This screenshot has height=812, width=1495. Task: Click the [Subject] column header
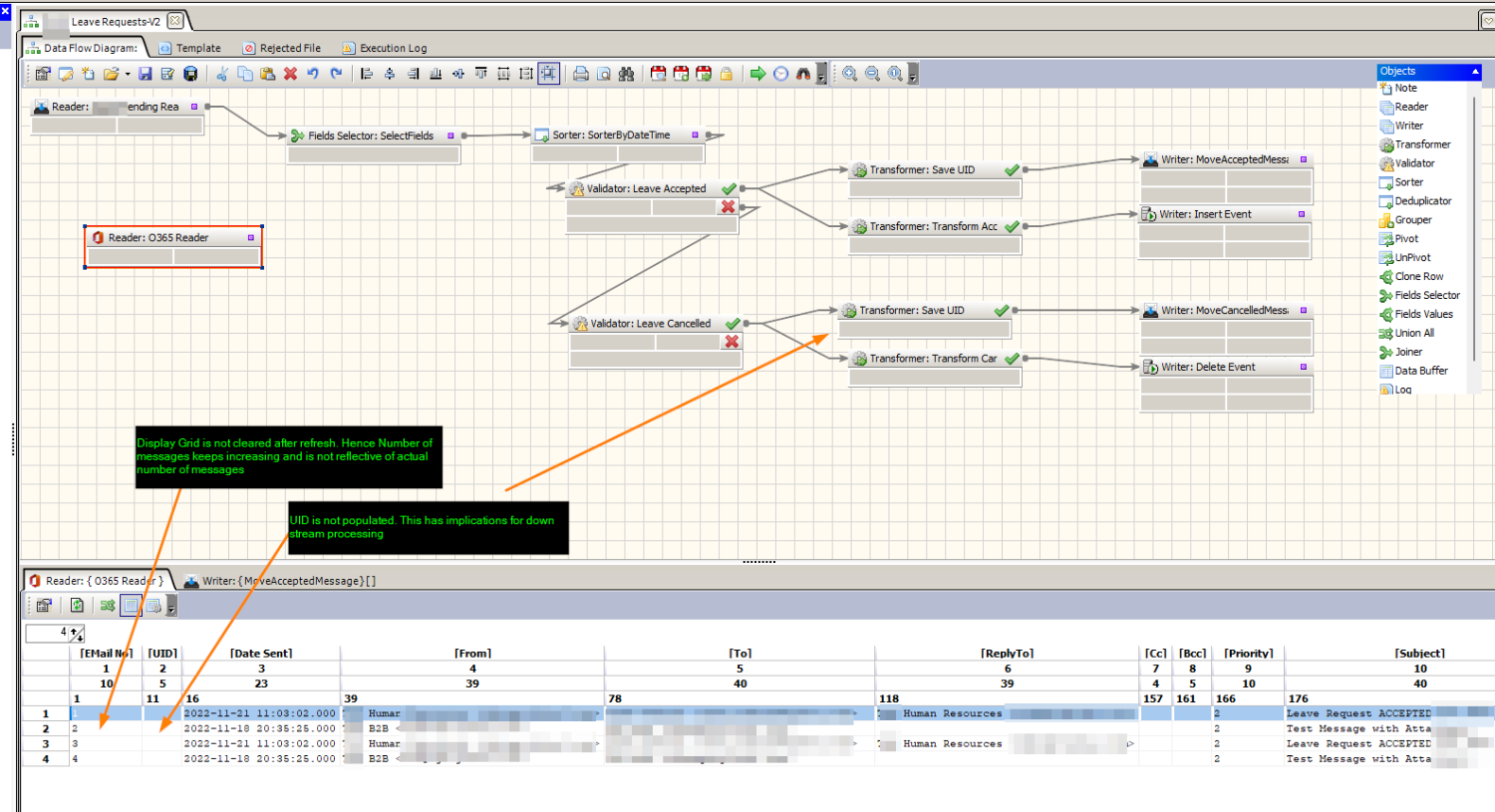pyautogui.click(x=1419, y=654)
